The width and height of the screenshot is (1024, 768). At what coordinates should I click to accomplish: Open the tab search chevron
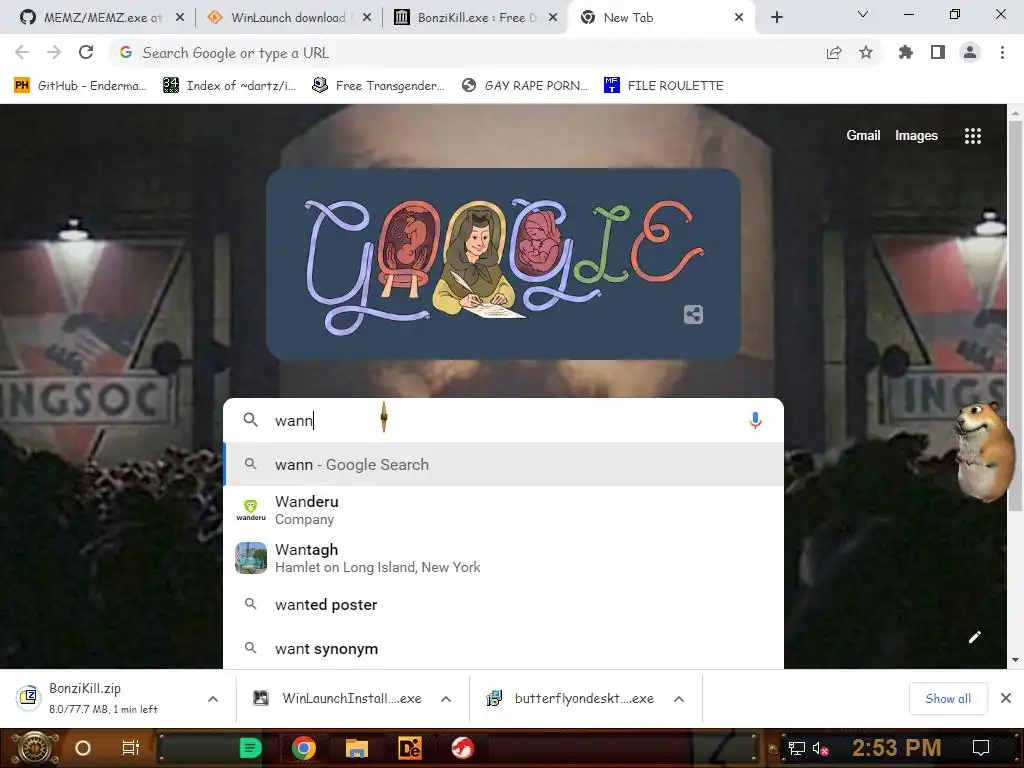(863, 14)
